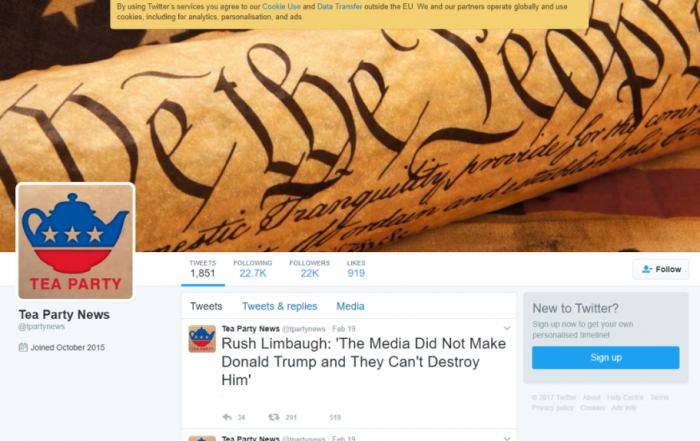Open the Likes 919 page
This screenshot has width=700, height=441.
coord(356,269)
